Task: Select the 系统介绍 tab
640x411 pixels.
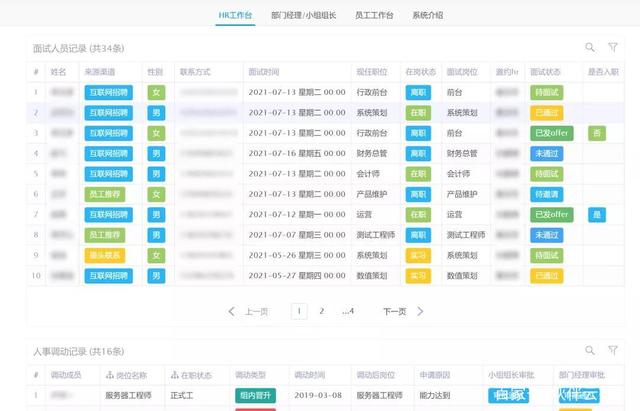Action: (x=428, y=16)
